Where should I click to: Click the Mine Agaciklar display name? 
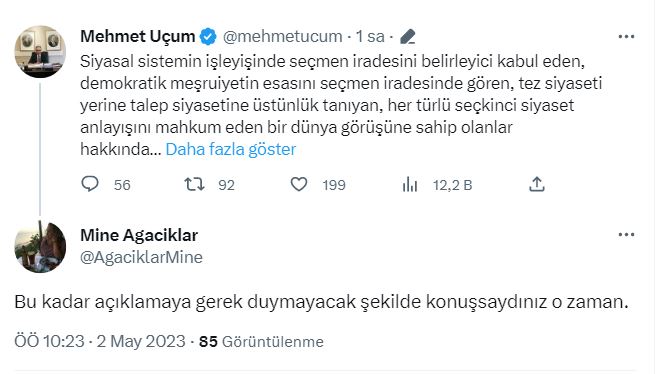click(139, 235)
